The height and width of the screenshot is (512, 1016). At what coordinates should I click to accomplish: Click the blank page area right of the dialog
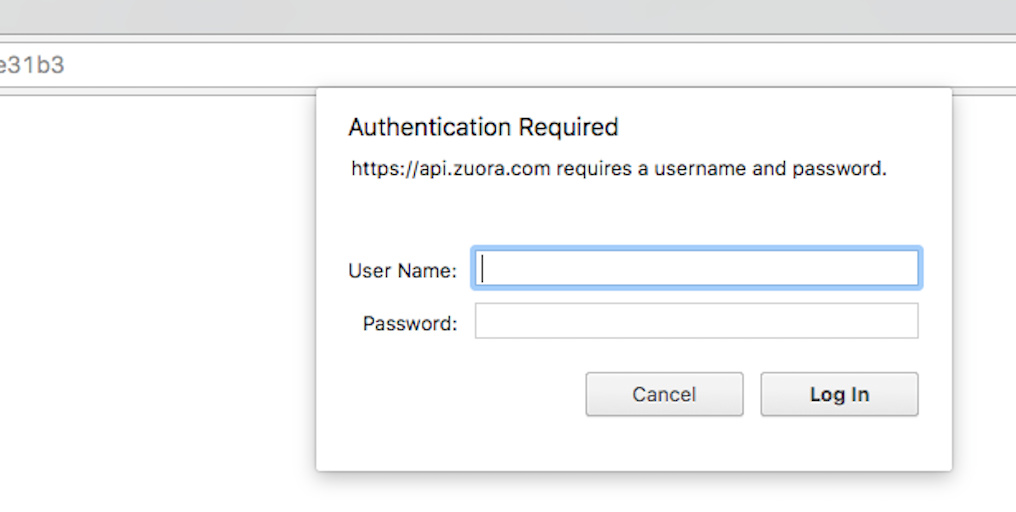(x=985, y=300)
